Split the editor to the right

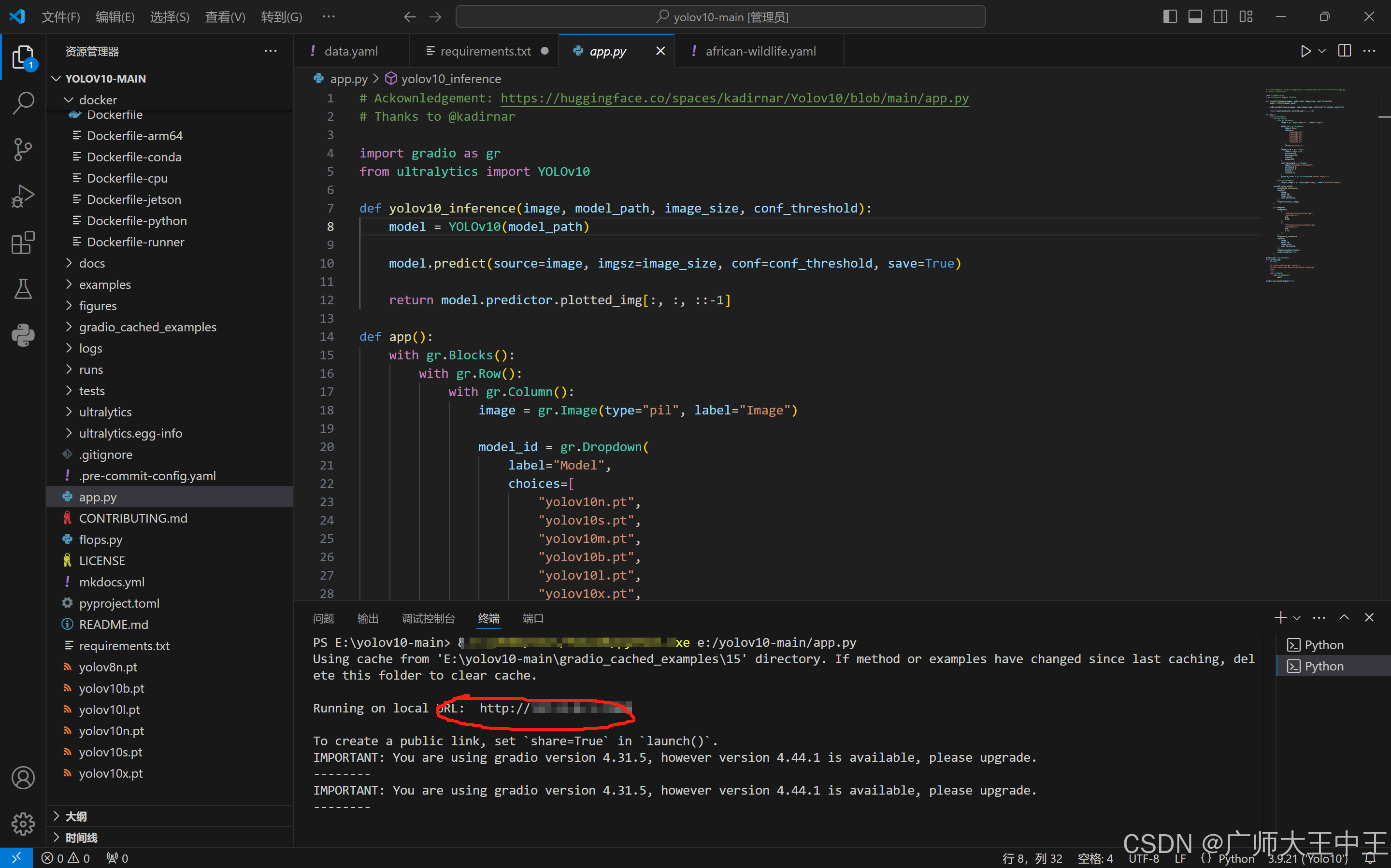1344,51
